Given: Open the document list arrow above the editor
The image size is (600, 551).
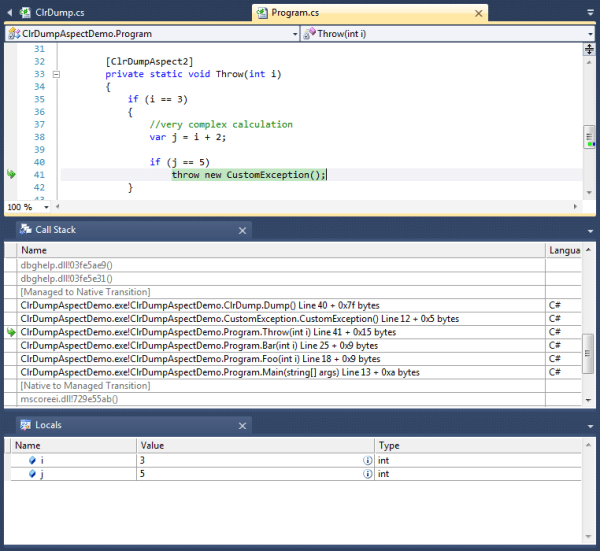Looking at the screenshot, I should 589,13.
